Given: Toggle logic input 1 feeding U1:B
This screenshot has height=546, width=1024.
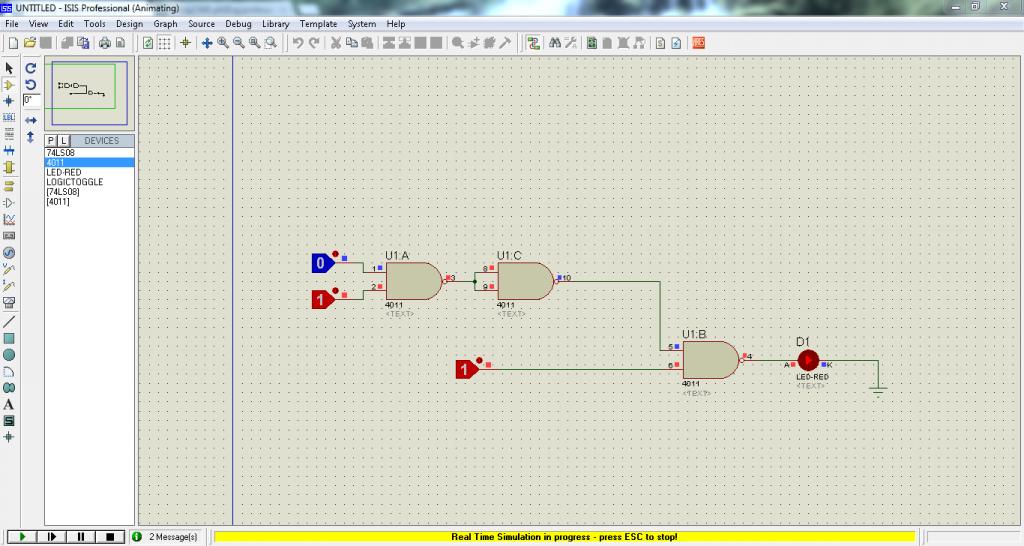Looking at the screenshot, I should click(467, 370).
